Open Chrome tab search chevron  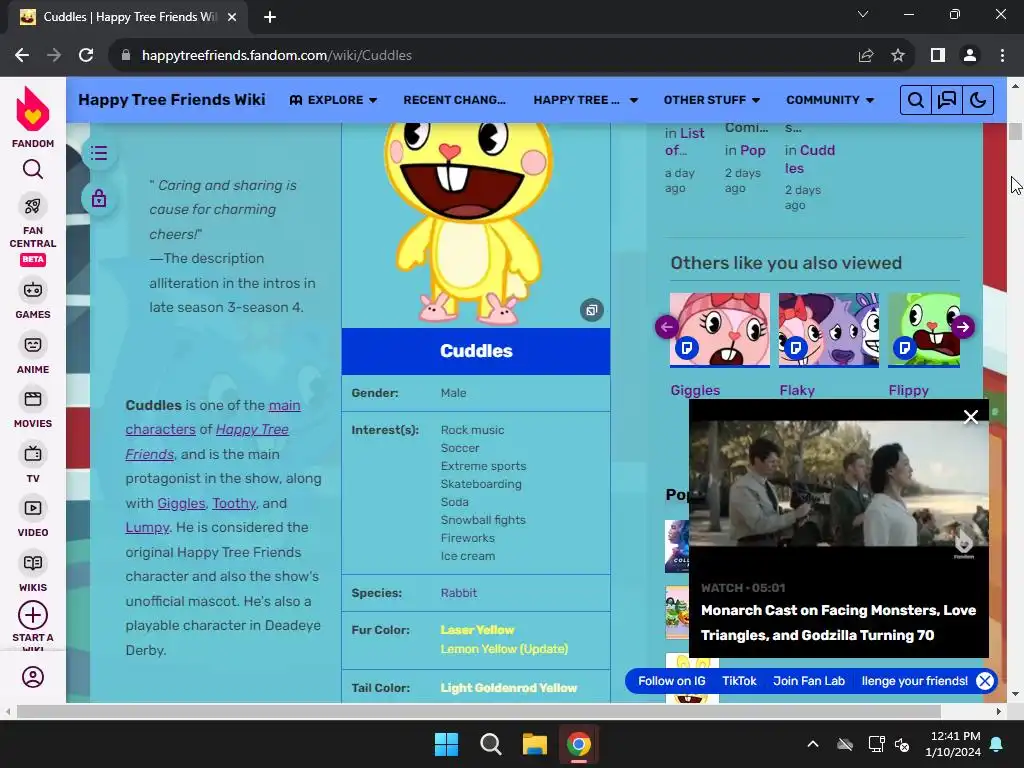tap(863, 14)
